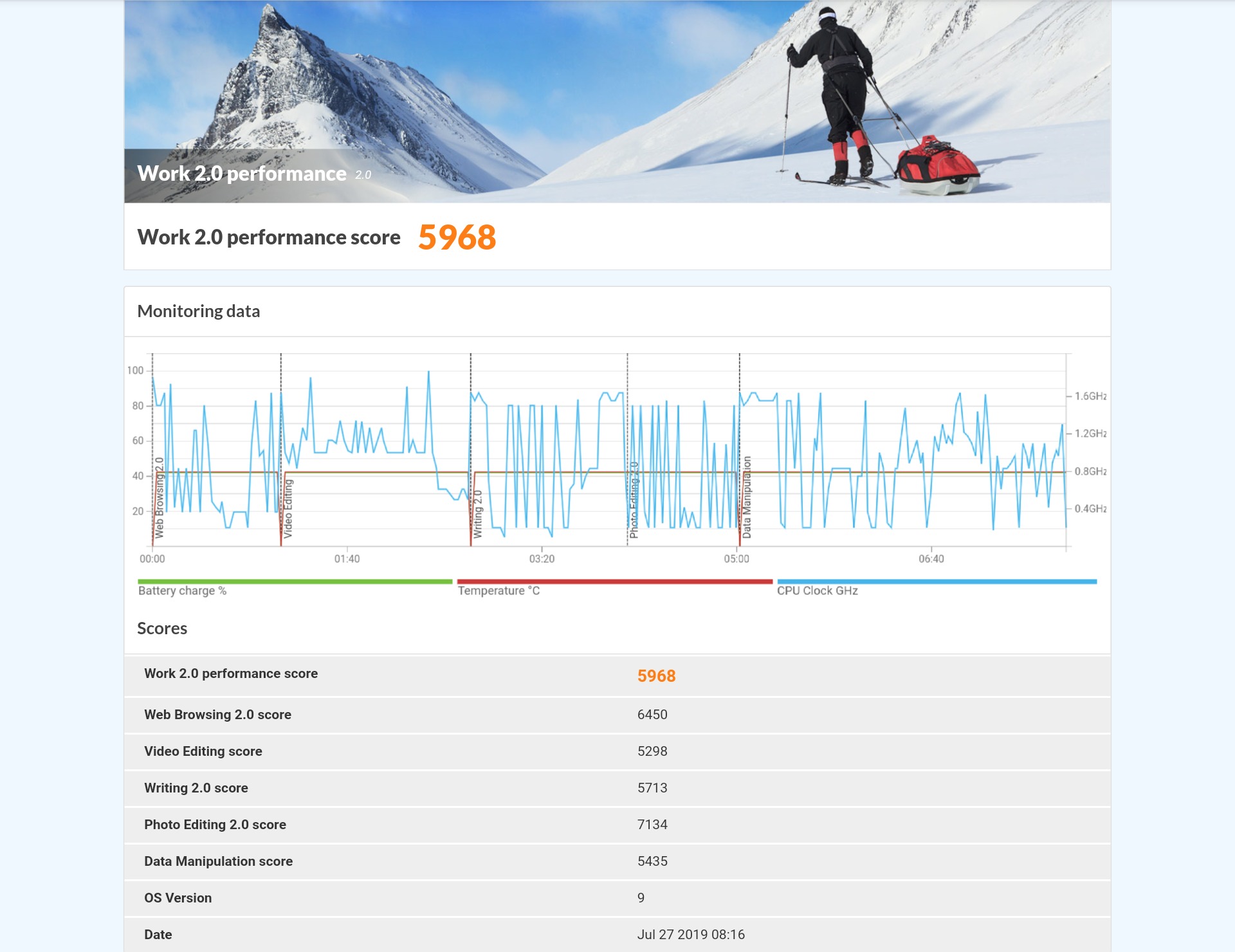This screenshot has width=1235, height=952.
Task: Click the Work 2.0 performance banner title
Action: 242,174
